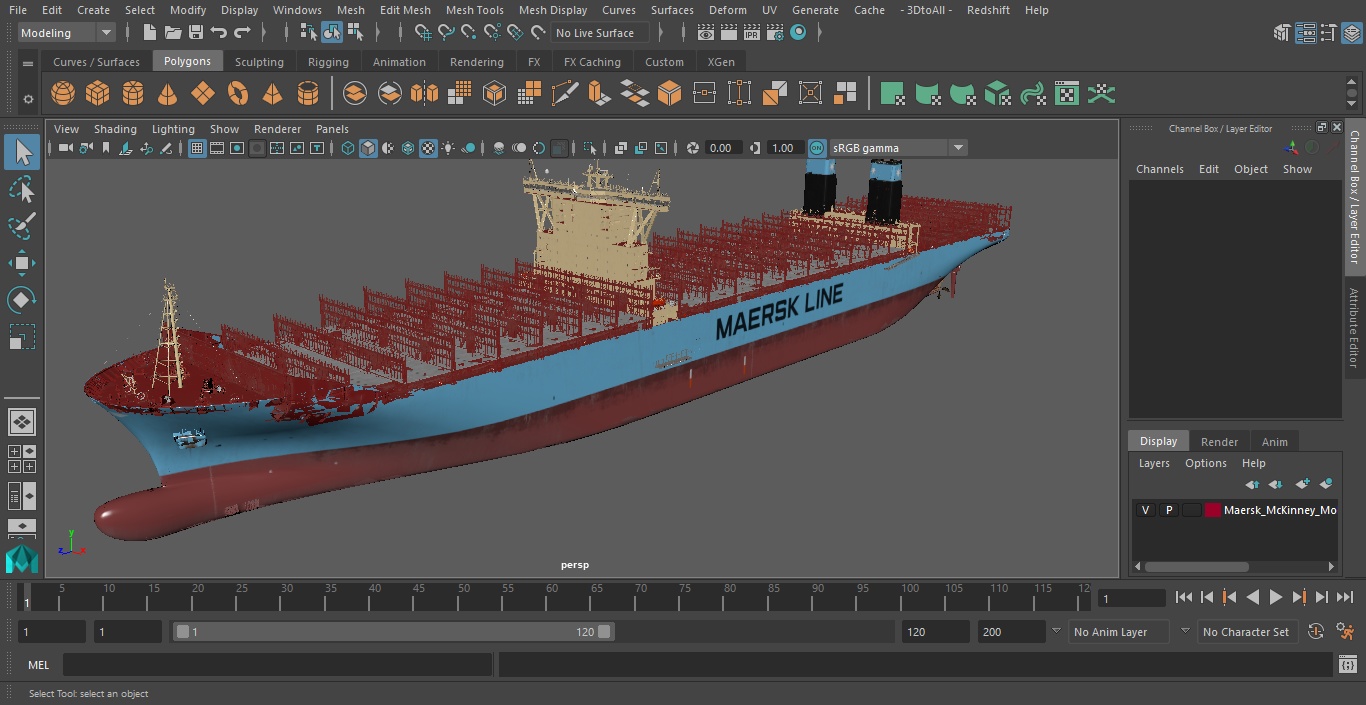The width and height of the screenshot is (1366, 705).
Task: Click the New Scene icon
Action: pos(149,33)
